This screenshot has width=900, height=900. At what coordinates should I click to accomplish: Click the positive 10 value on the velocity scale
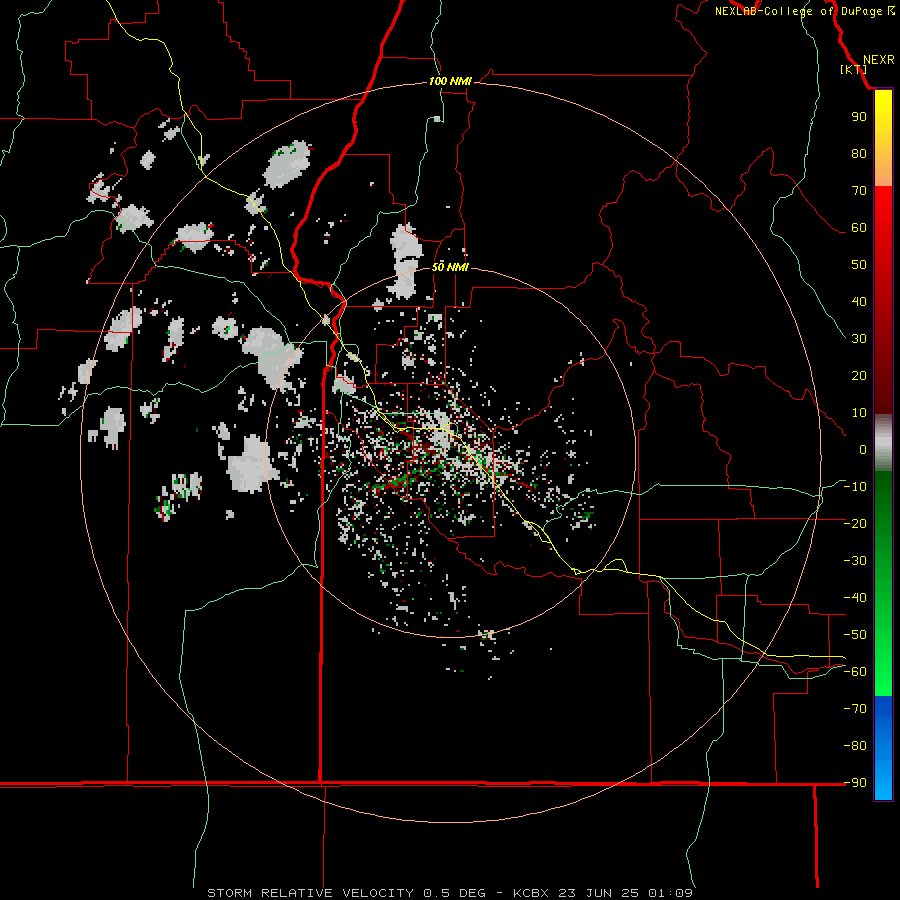(x=859, y=413)
